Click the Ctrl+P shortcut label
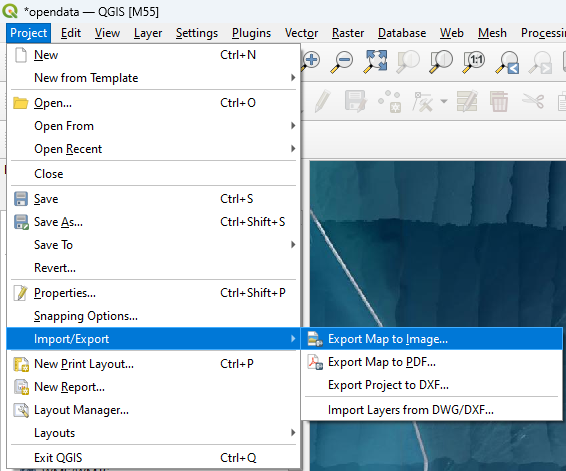Screen dimensions: 566x471 [x=237, y=364]
